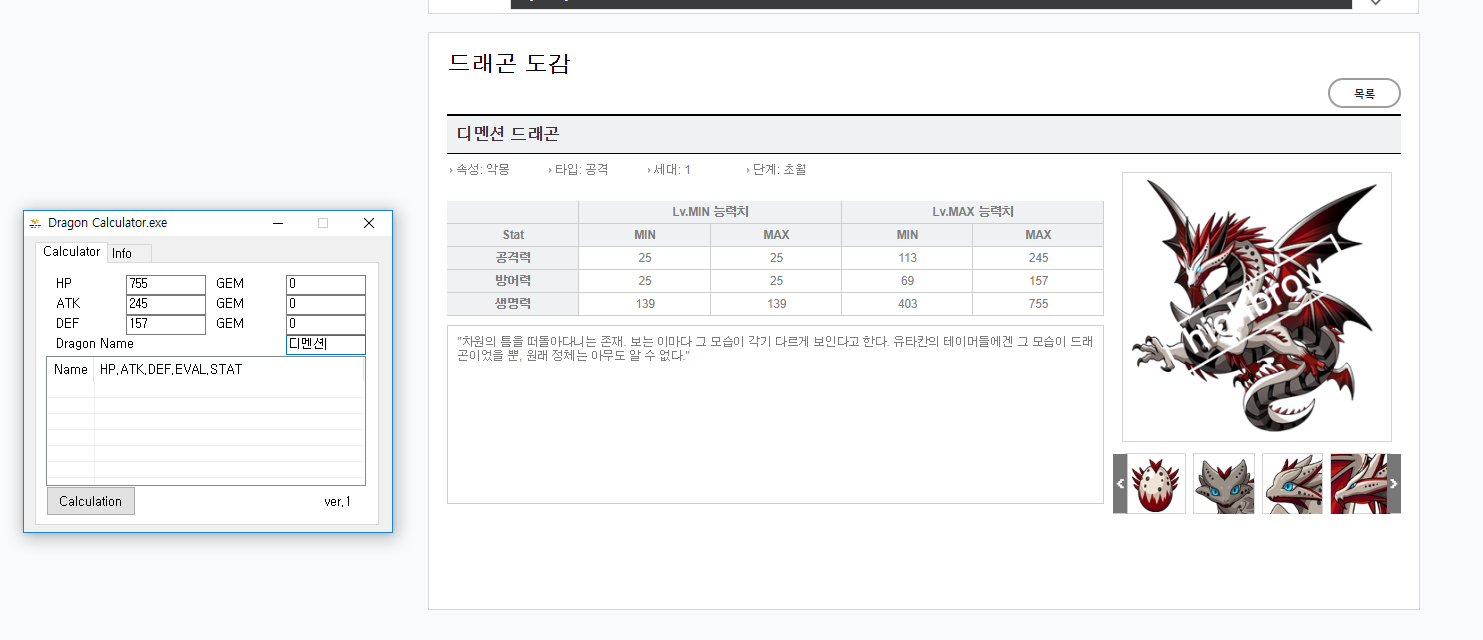Select the dragon egg thumbnail

[x=1156, y=484]
